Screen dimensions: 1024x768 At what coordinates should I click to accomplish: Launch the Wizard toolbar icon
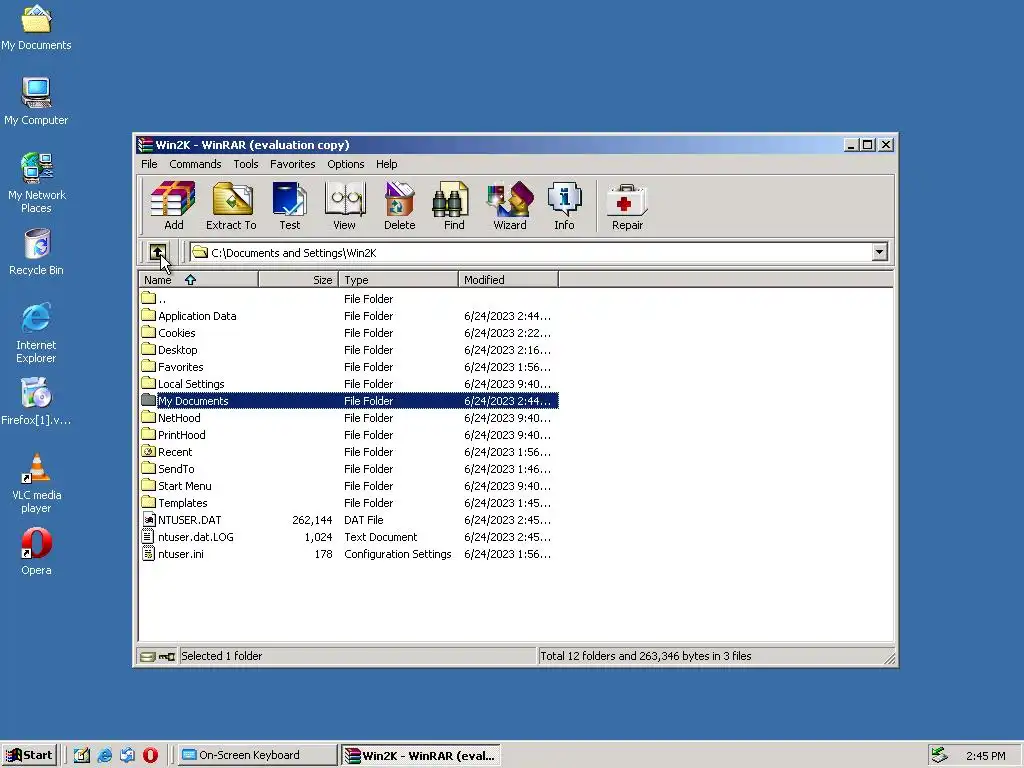(x=509, y=206)
